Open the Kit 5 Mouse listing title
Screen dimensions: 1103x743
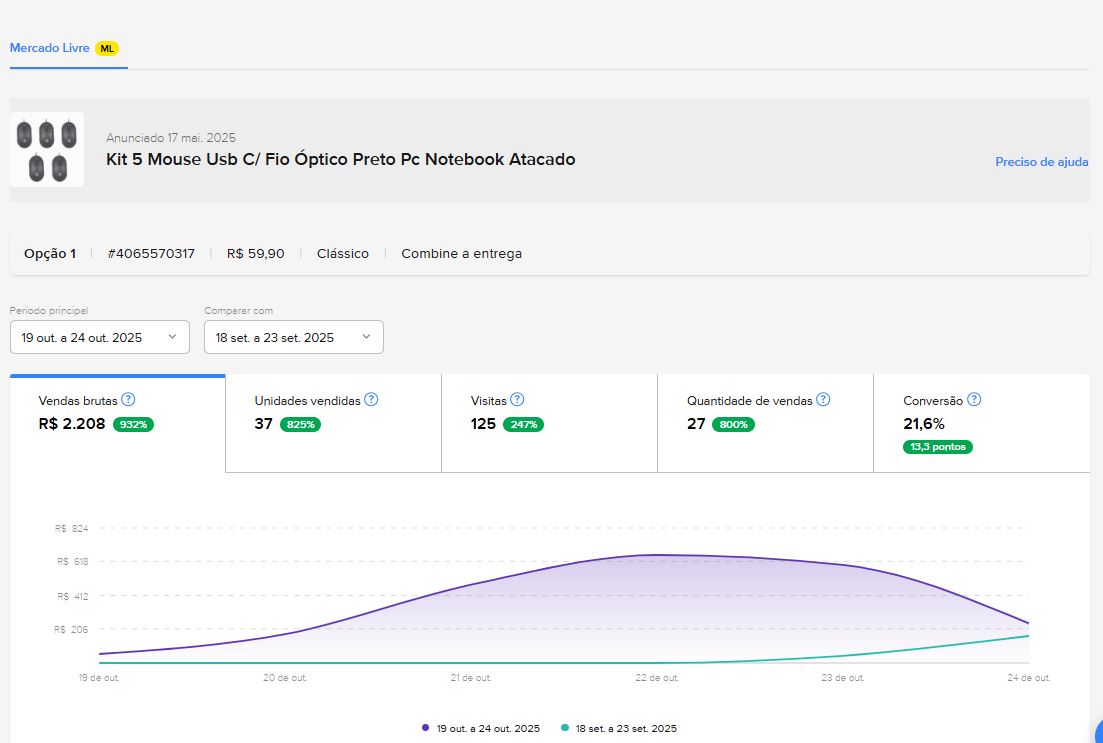[340, 159]
